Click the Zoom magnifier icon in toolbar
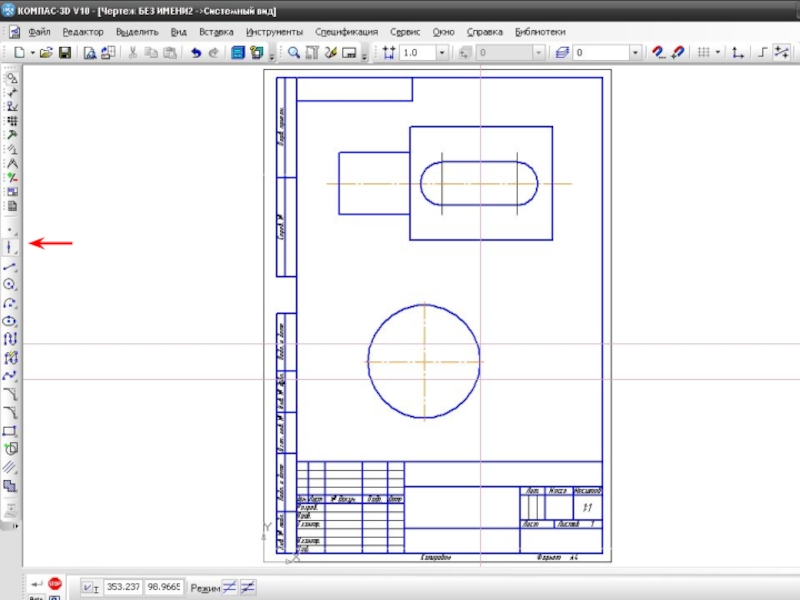Screen dimensions: 800x600 point(294,52)
